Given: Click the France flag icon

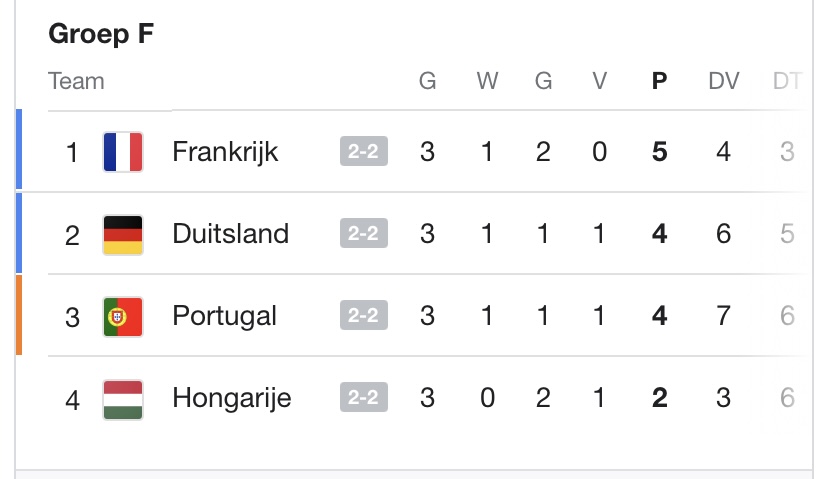Looking at the screenshot, I should pyautogui.click(x=123, y=152).
